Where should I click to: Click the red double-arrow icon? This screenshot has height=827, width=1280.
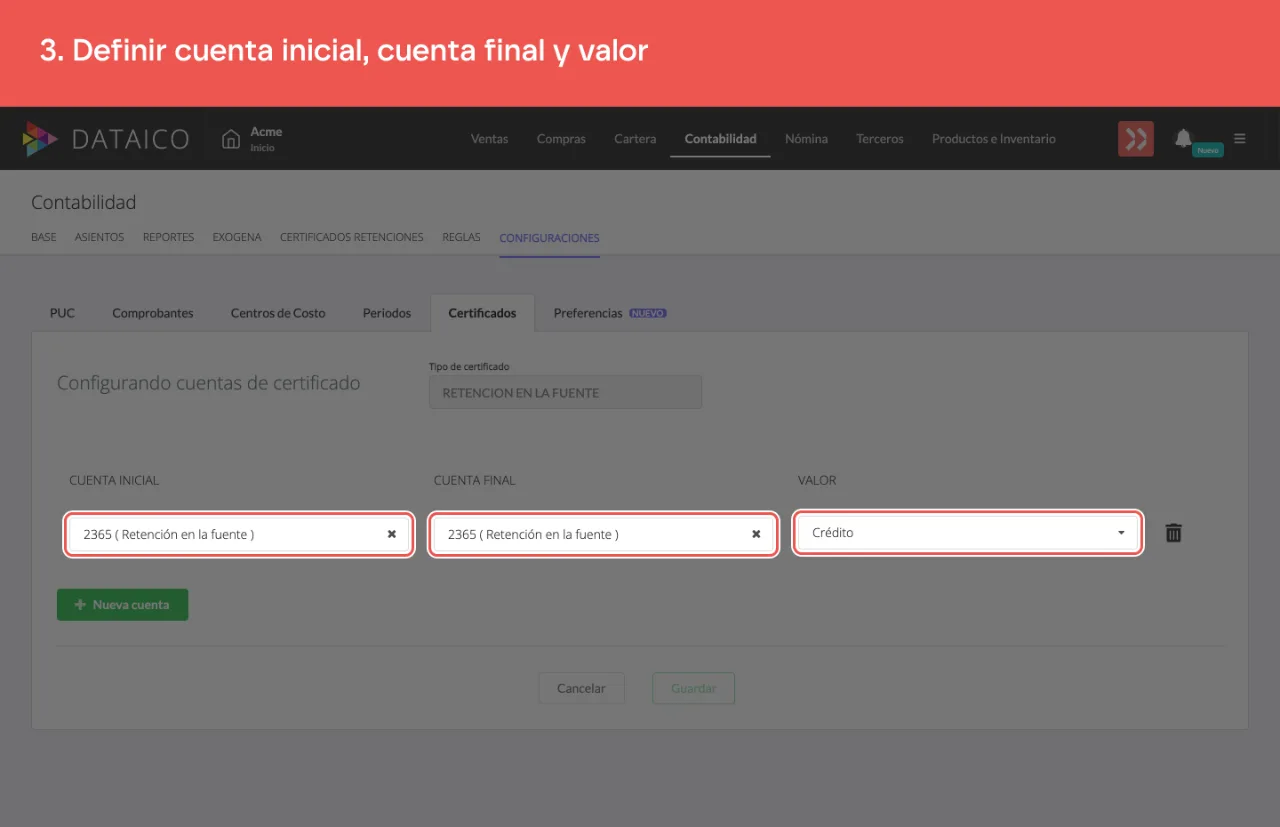coord(1136,139)
